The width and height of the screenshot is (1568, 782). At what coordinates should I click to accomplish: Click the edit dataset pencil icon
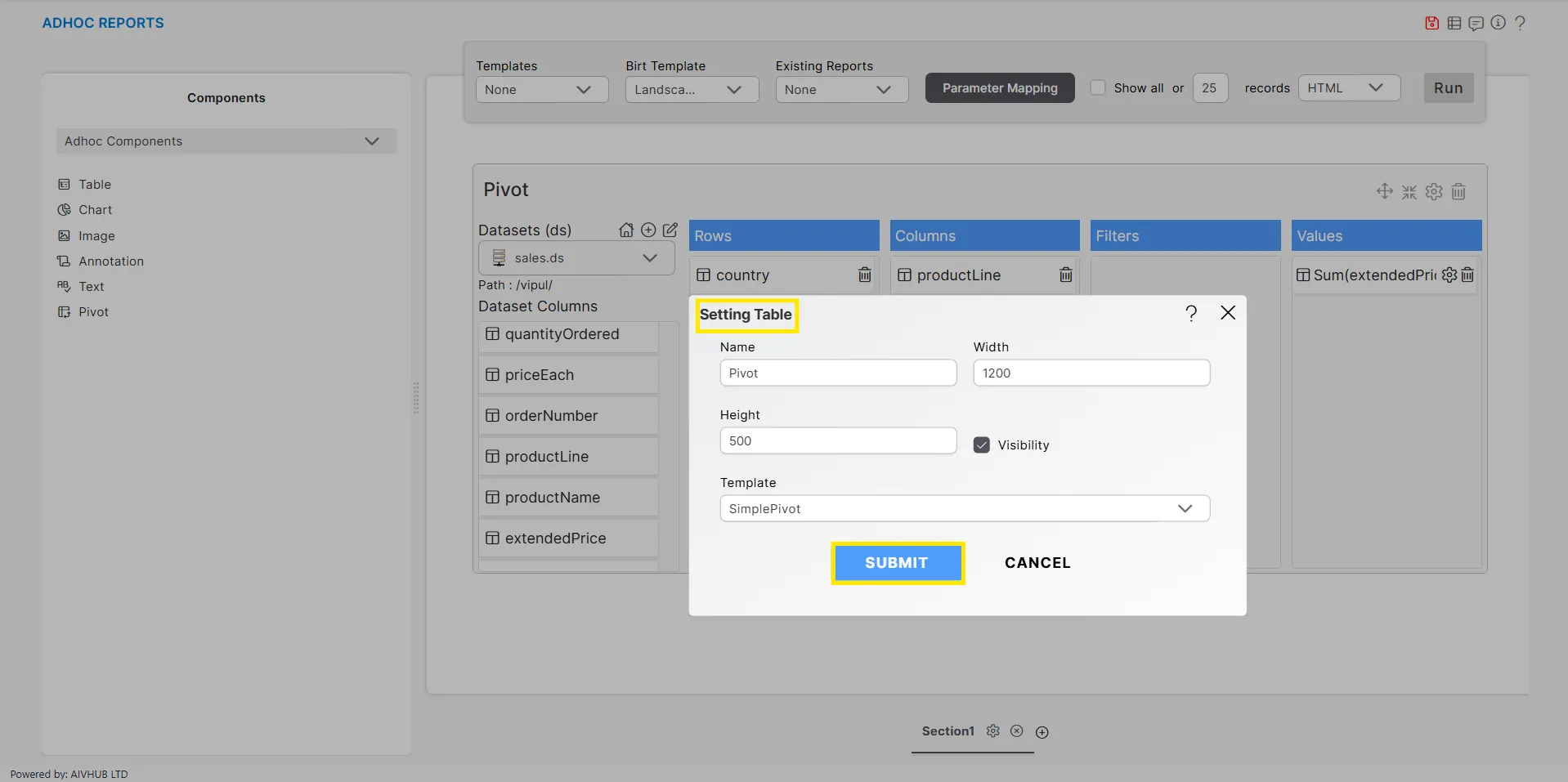coord(670,230)
